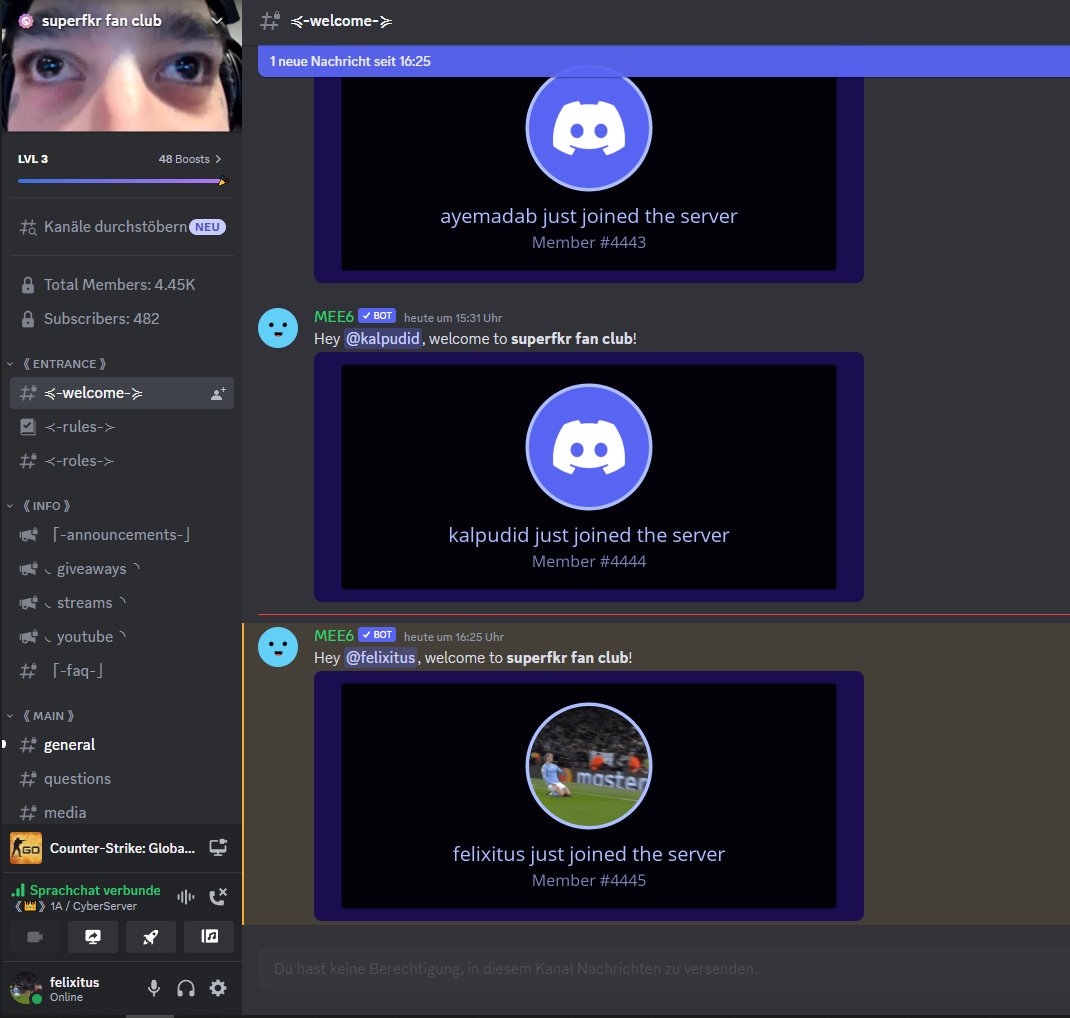
Task: Click the NEU badge beside Kanäle durchstöbern
Action: coord(207,227)
